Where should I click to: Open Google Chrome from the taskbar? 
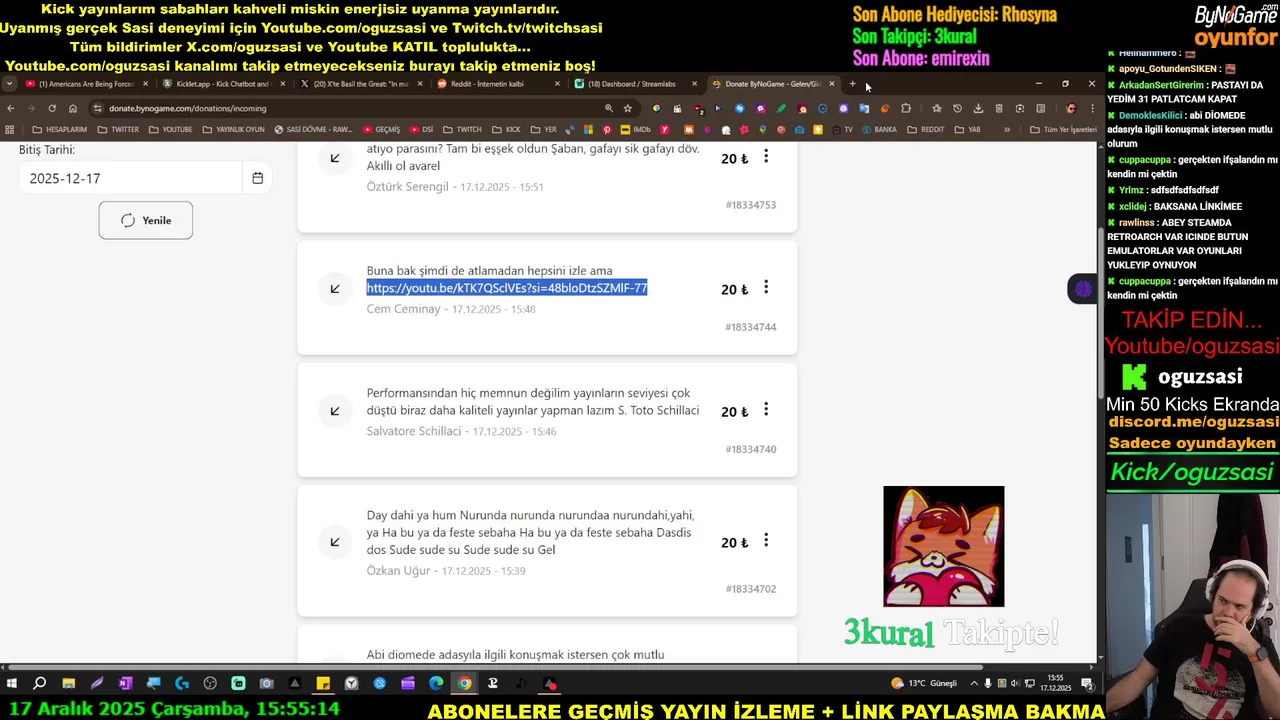(x=464, y=683)
